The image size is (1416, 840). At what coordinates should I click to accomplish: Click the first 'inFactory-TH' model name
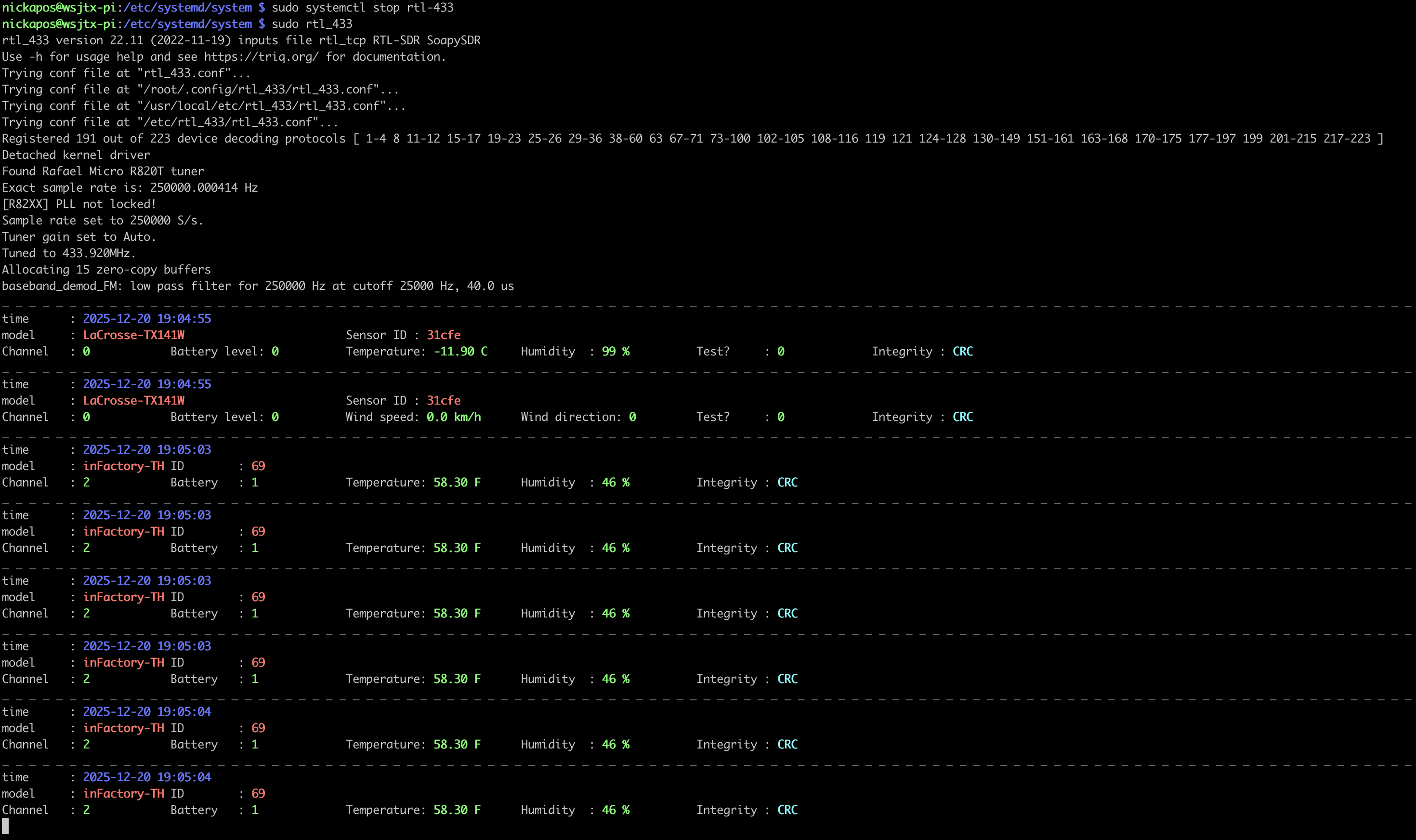123,466
